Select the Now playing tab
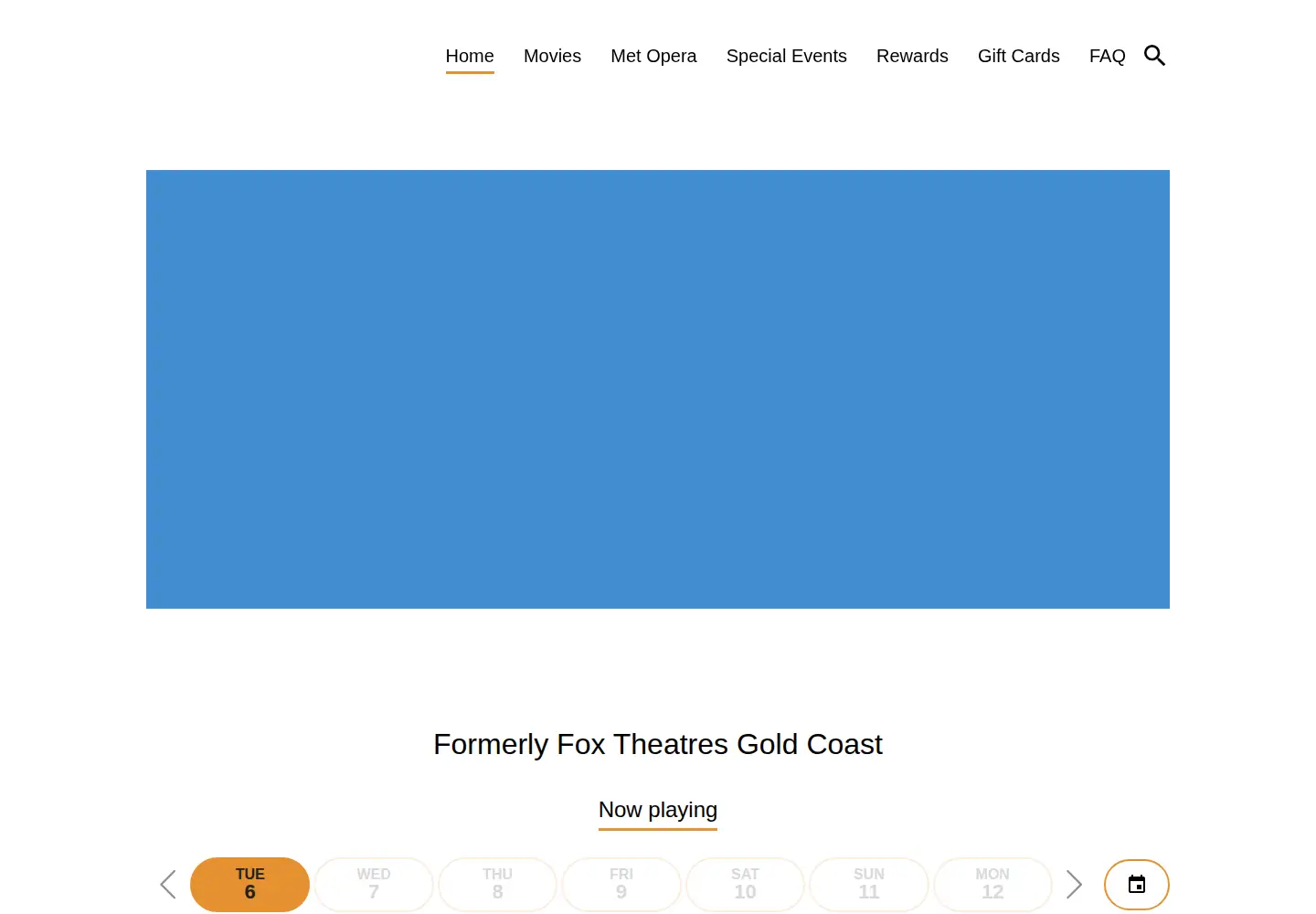This screenshot has height=914, width=1316. click(658, 810)
